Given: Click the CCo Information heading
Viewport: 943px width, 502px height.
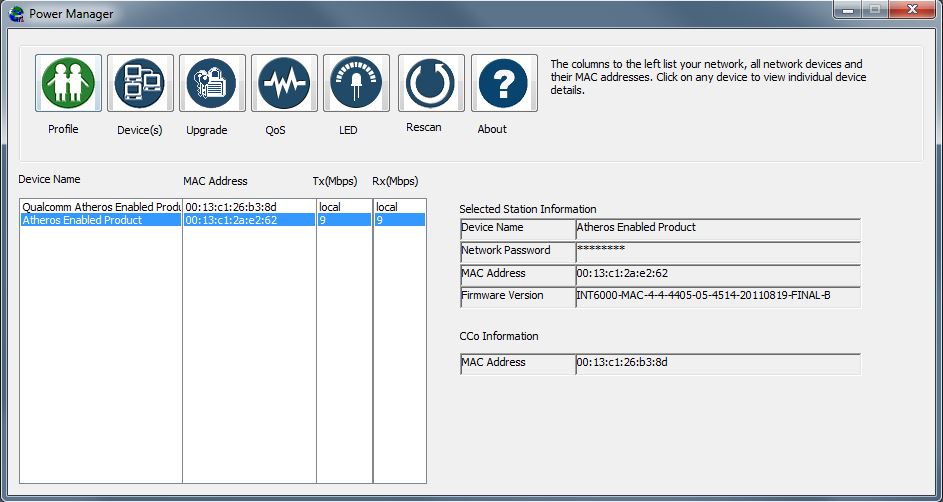Looking at the screenshot, I should [x=499, y=336].
